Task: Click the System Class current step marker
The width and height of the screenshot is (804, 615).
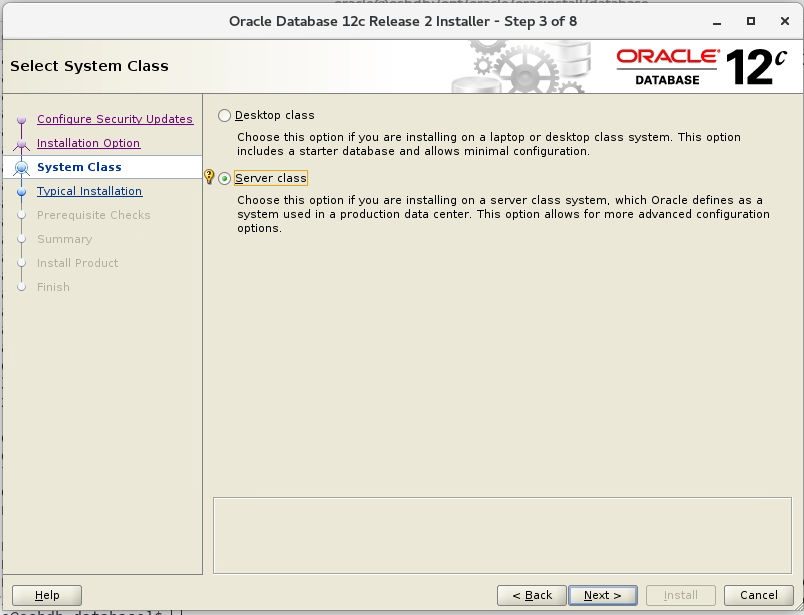Action: point(22,168)
